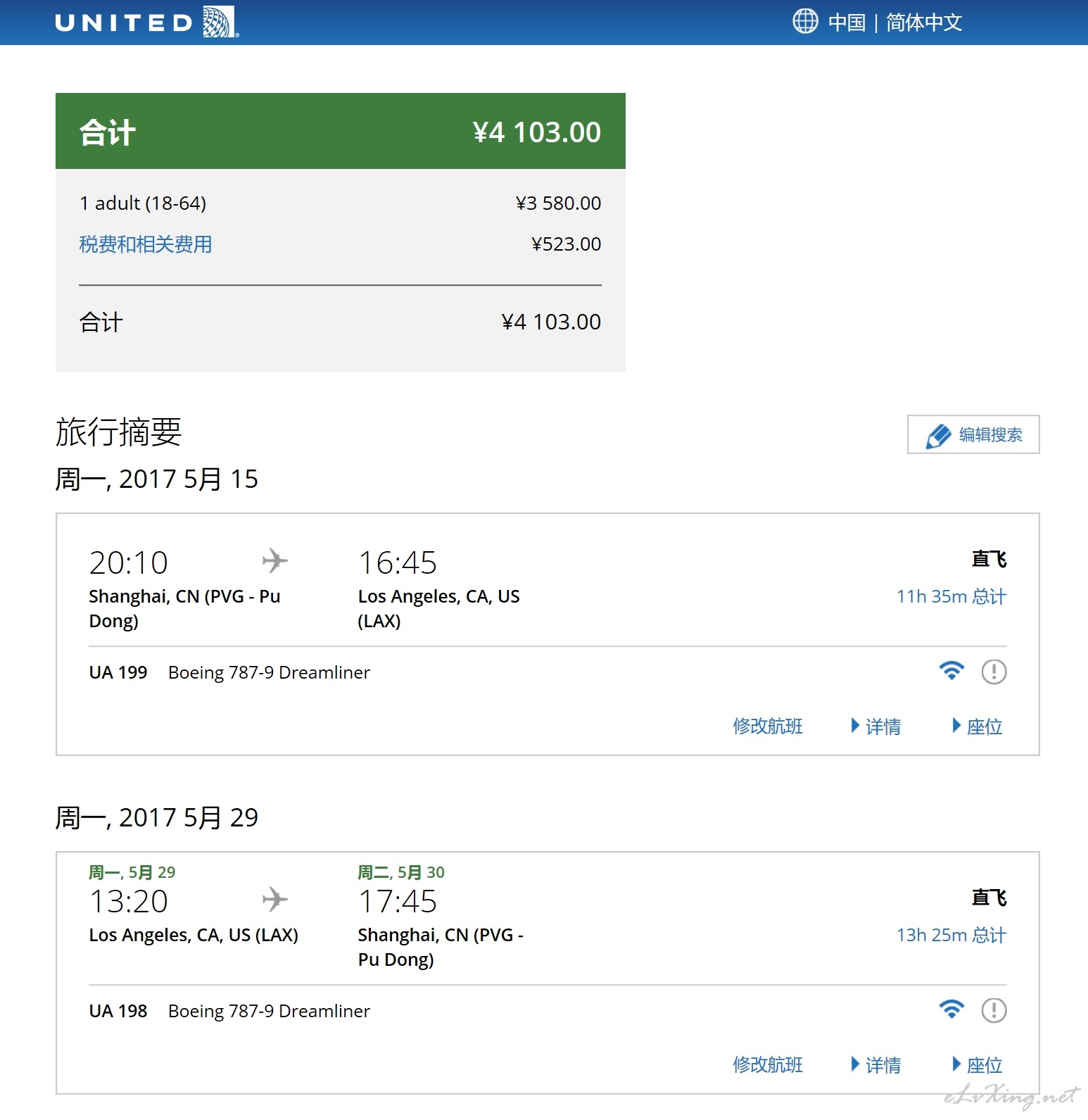1088x1120 pixels.
Task: Click the airplane icon on return flight
Action: 275,900
